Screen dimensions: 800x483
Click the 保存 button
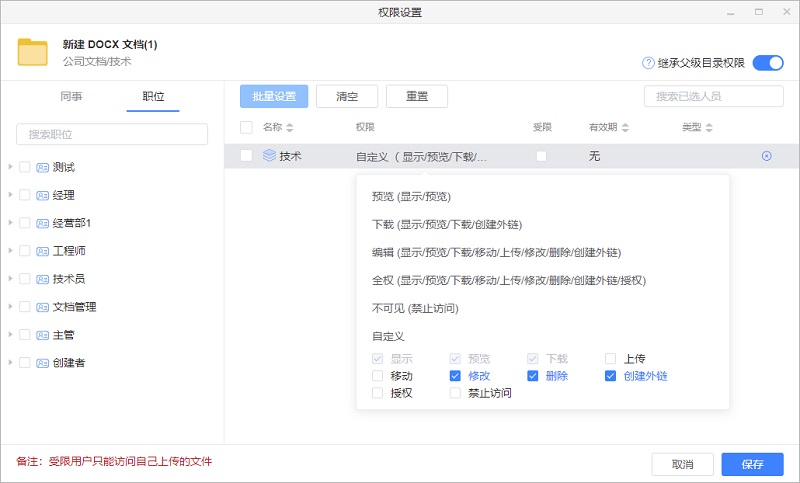coord(753,464)
